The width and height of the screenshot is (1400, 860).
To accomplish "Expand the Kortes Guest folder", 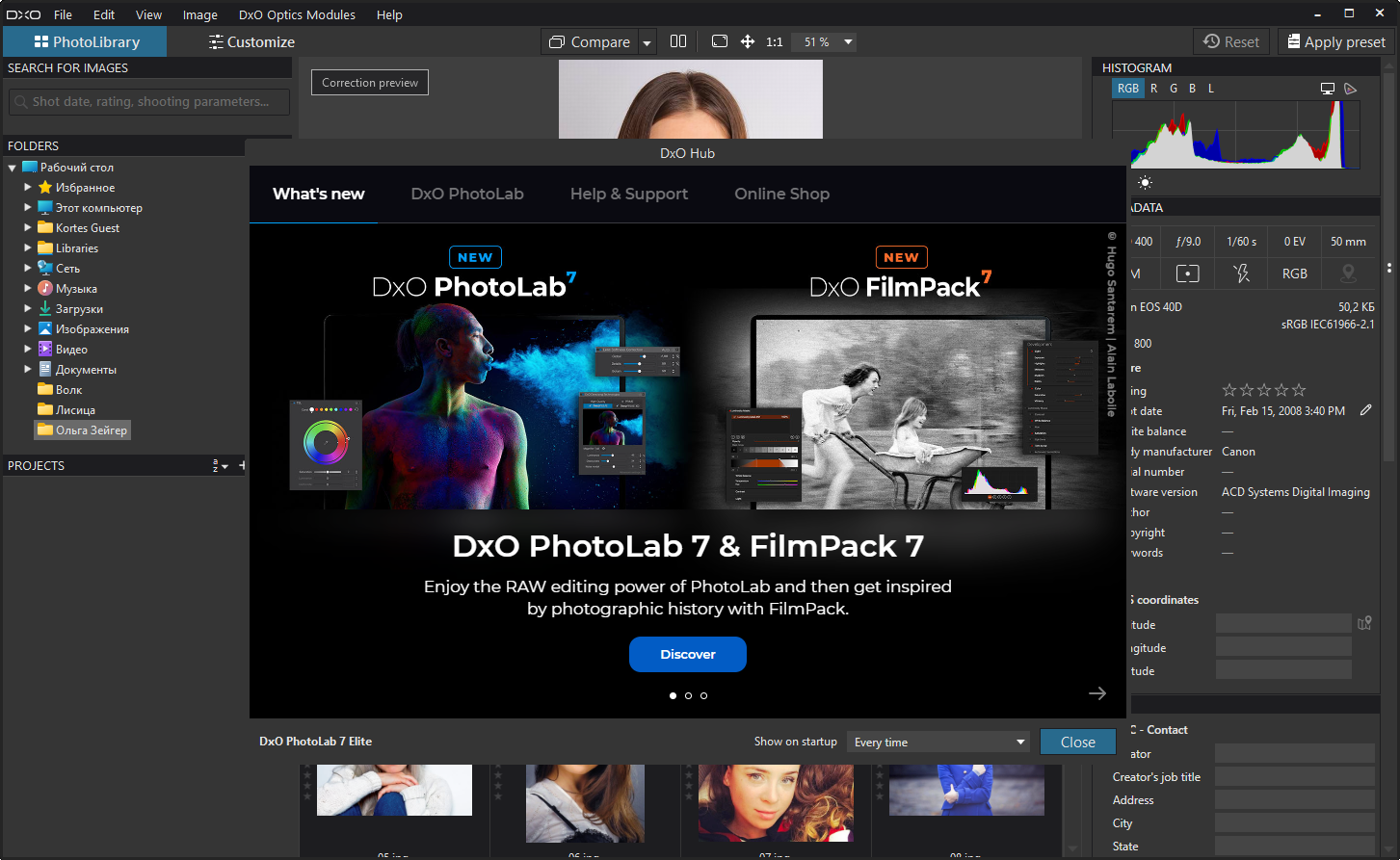I will coord(28,227).
